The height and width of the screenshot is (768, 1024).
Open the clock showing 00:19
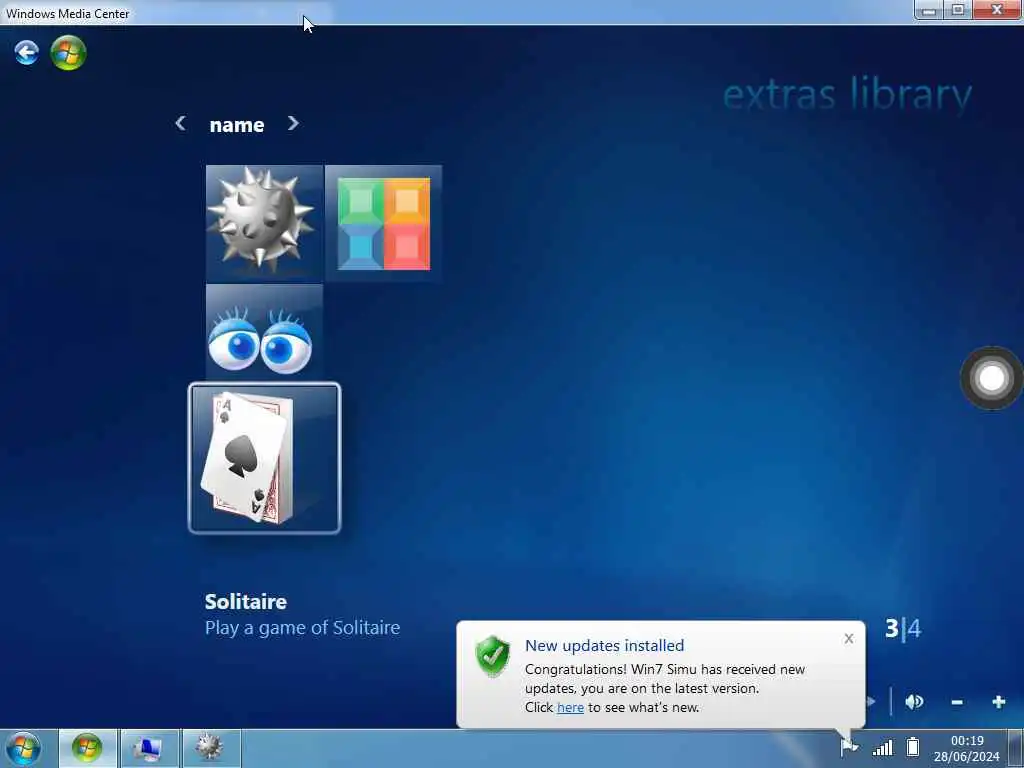967,748
